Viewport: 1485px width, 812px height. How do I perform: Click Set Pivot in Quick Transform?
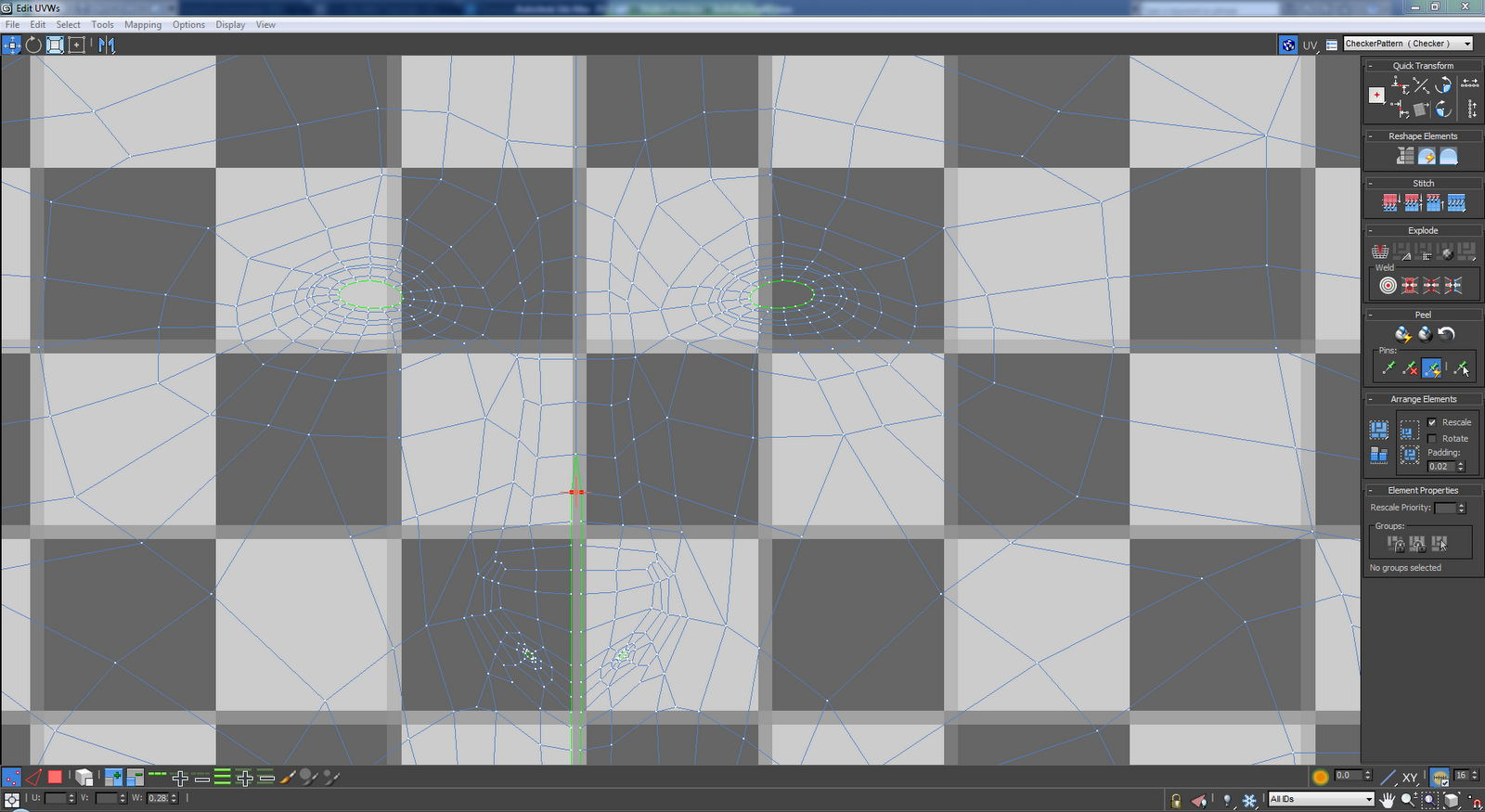(1376, 95)
